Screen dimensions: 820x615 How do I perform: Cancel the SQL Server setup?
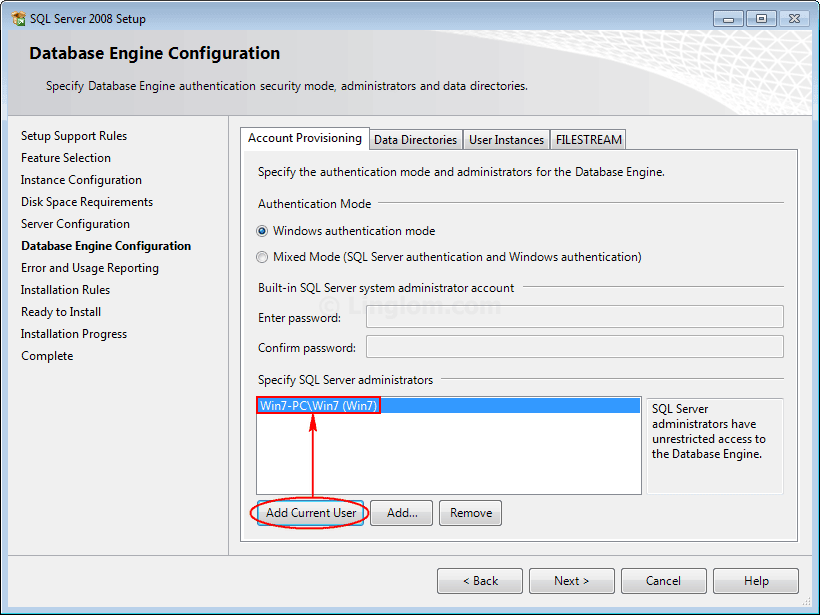[664, 581]
